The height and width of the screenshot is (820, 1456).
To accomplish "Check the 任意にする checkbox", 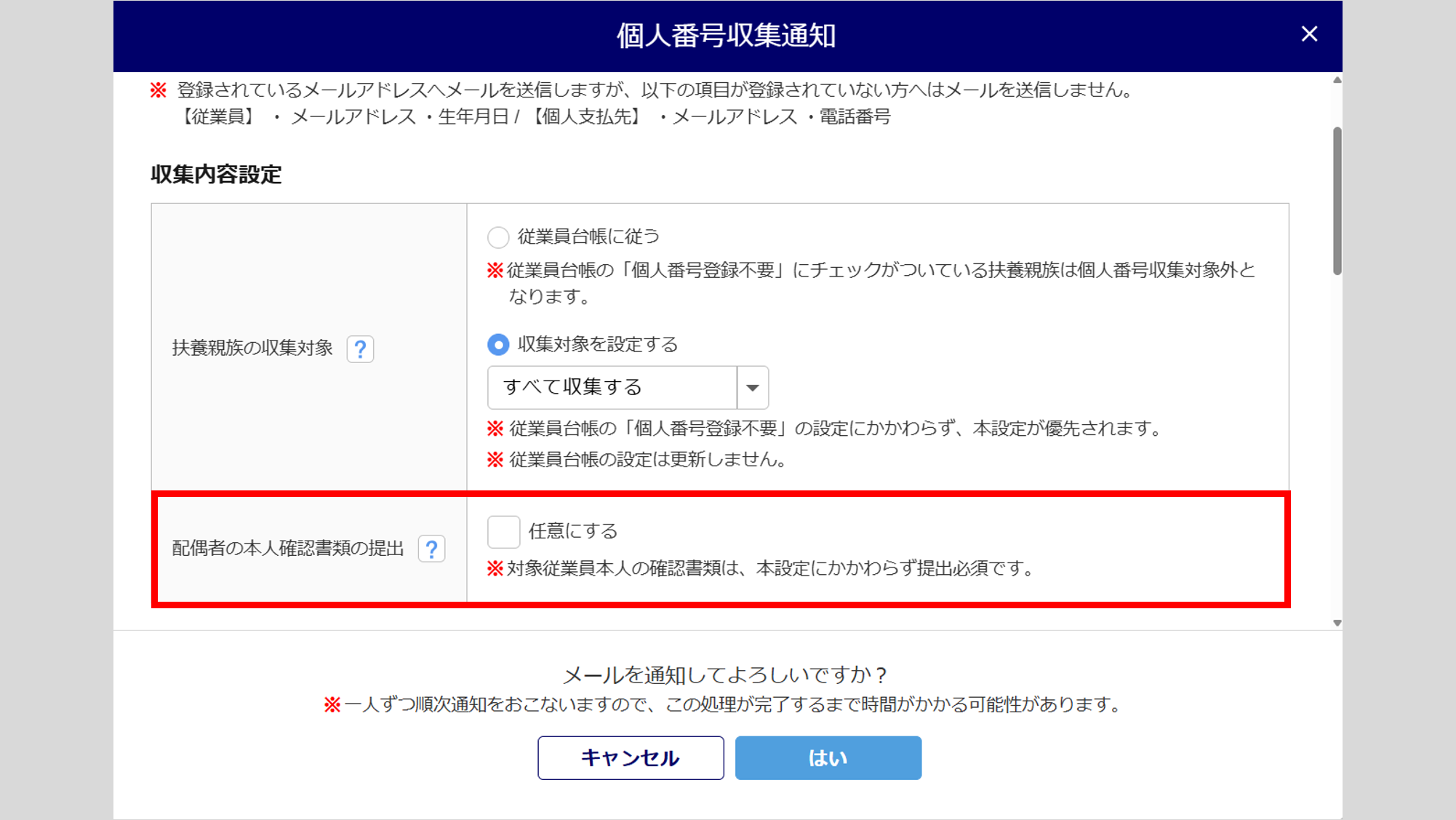I will (x=503, y=532).
